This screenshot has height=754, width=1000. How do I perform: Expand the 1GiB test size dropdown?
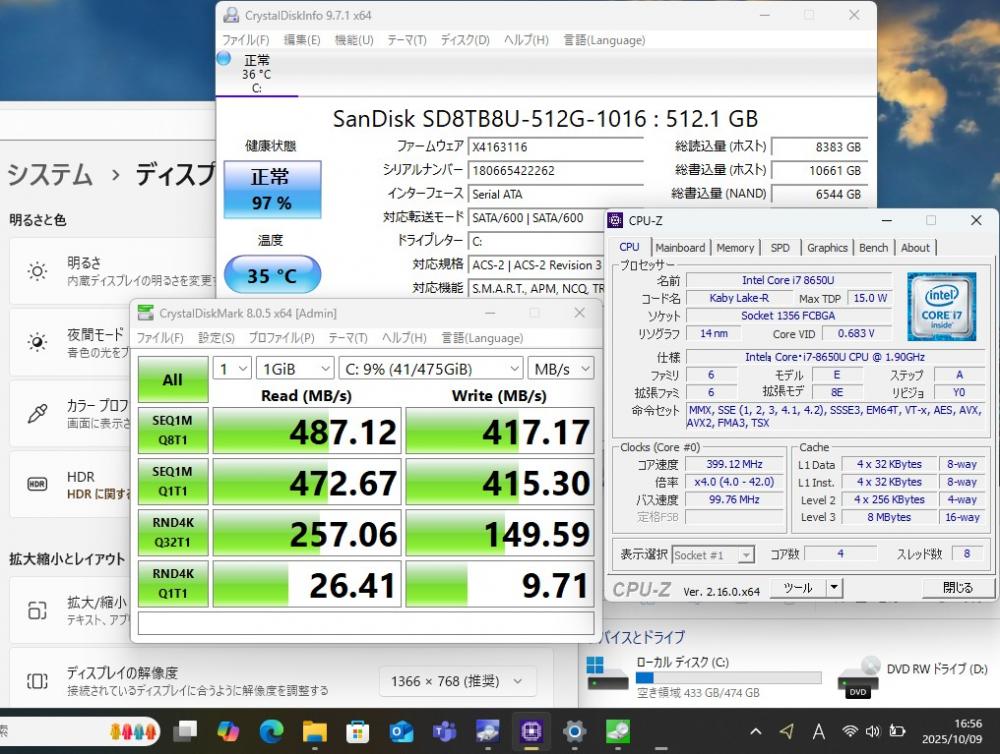coord(294,369)
